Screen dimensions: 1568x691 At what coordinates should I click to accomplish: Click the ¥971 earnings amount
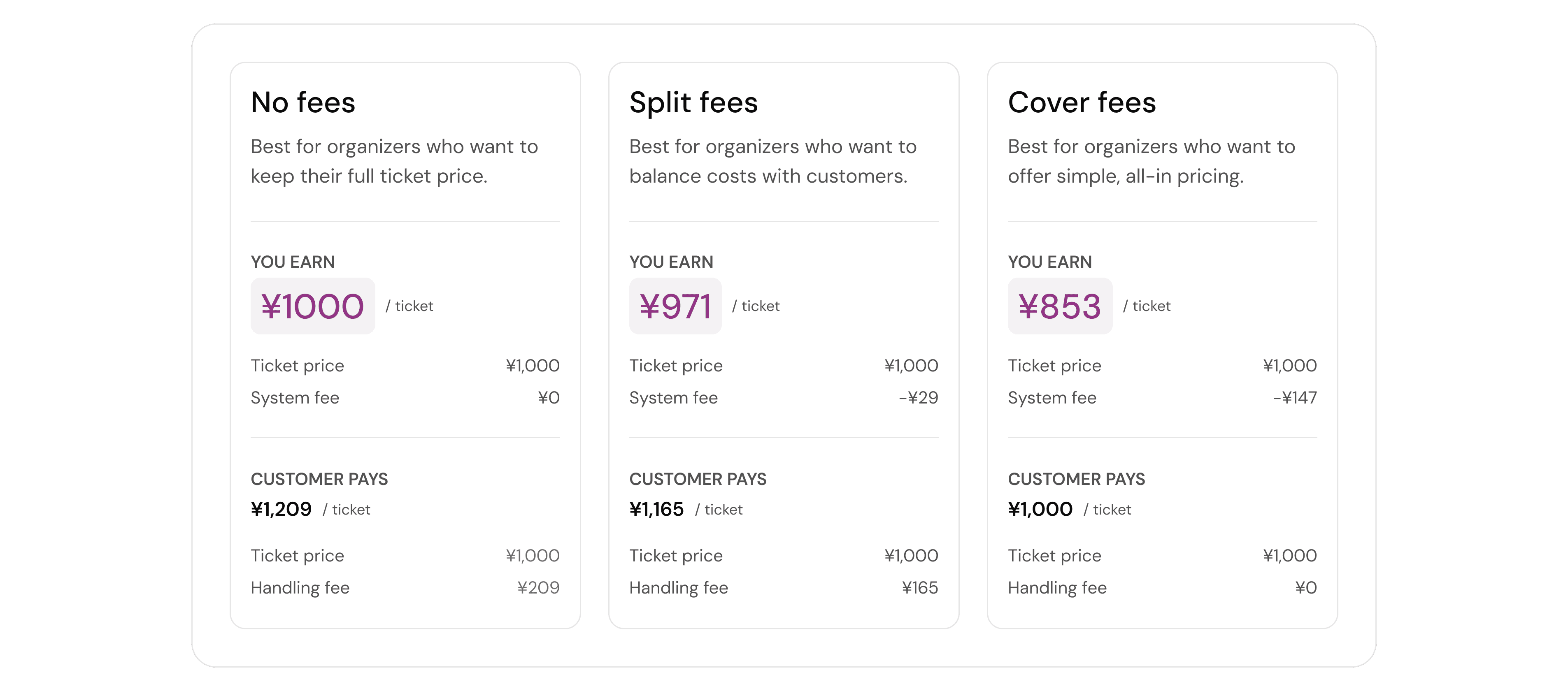point(676,306)
